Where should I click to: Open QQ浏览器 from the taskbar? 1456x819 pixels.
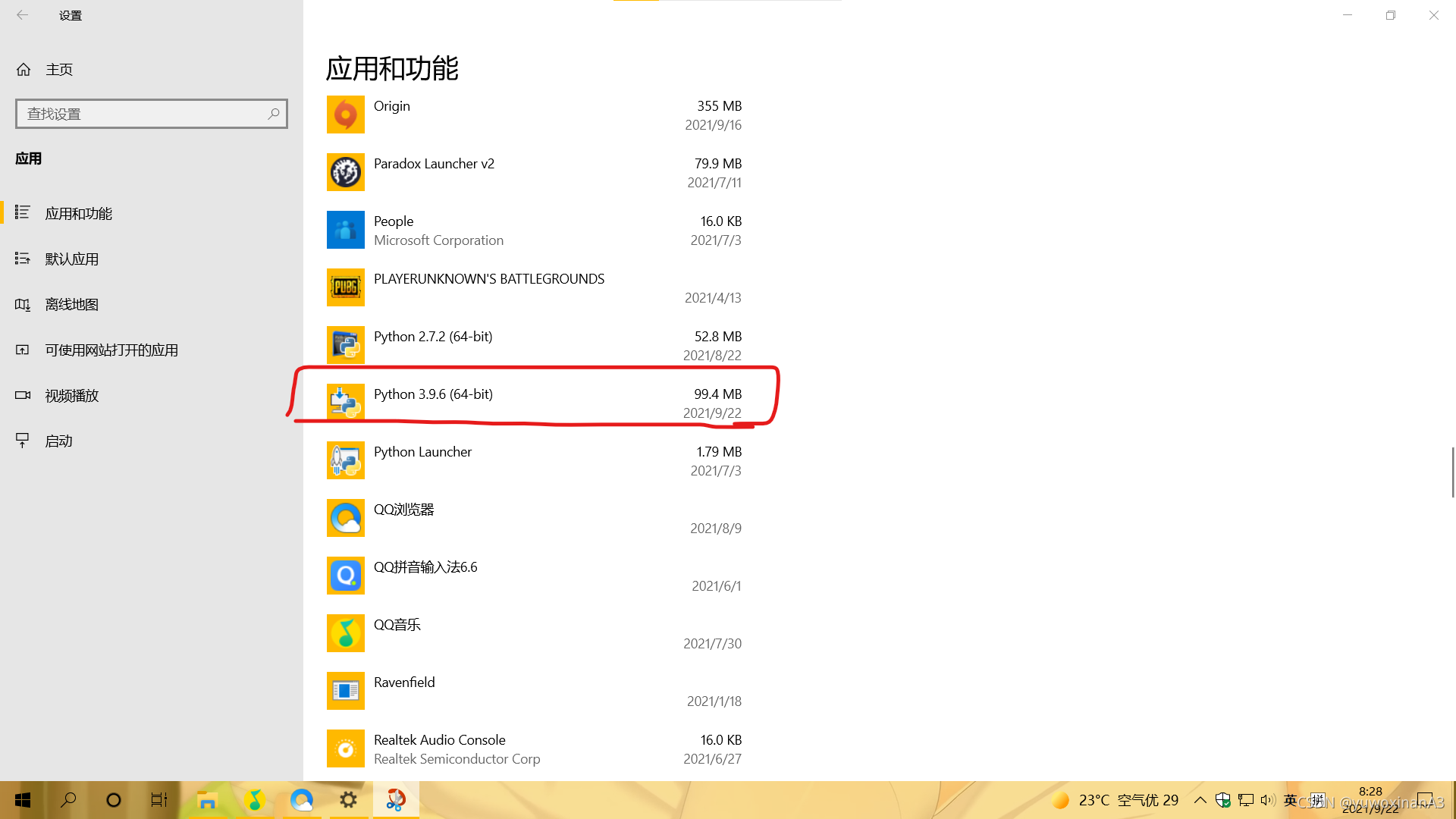[x=302, y=800]
